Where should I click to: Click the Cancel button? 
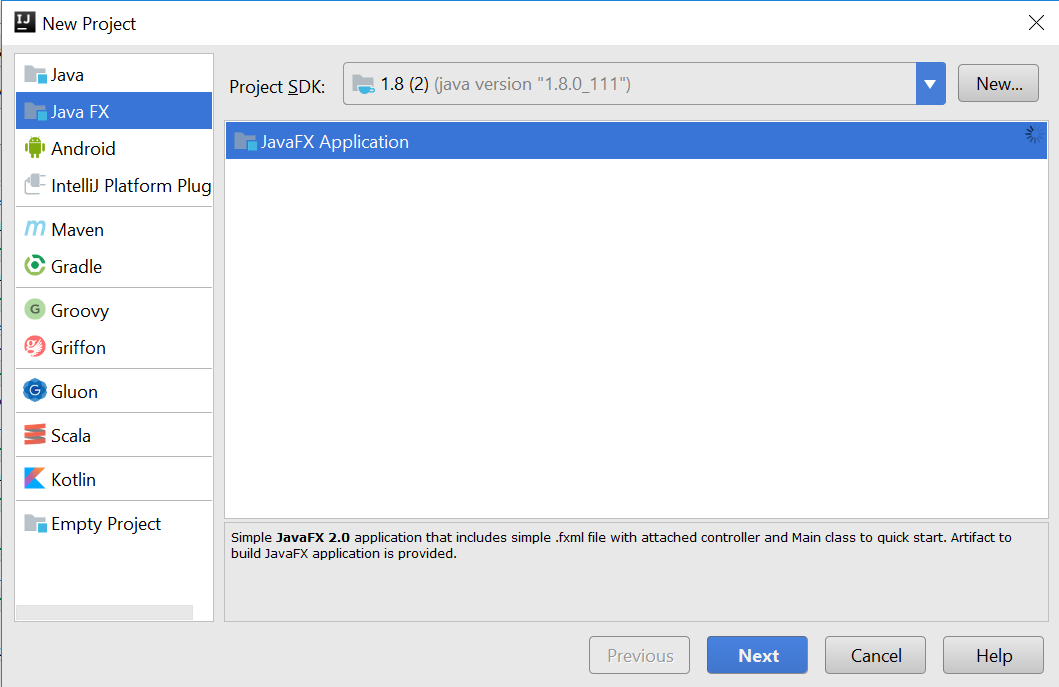[x=875, y=655]
